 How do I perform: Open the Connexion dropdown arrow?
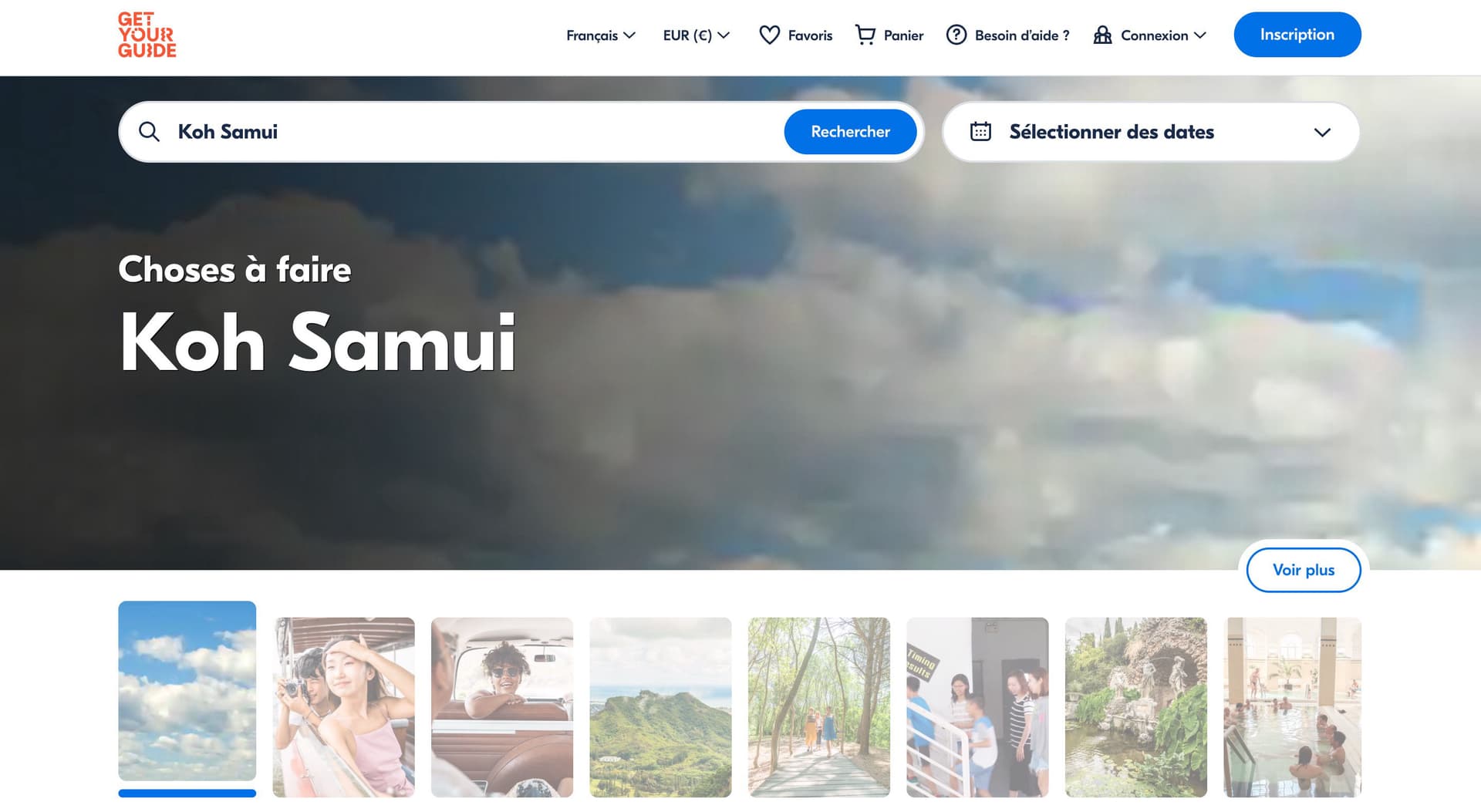(x=1200, y=35)
